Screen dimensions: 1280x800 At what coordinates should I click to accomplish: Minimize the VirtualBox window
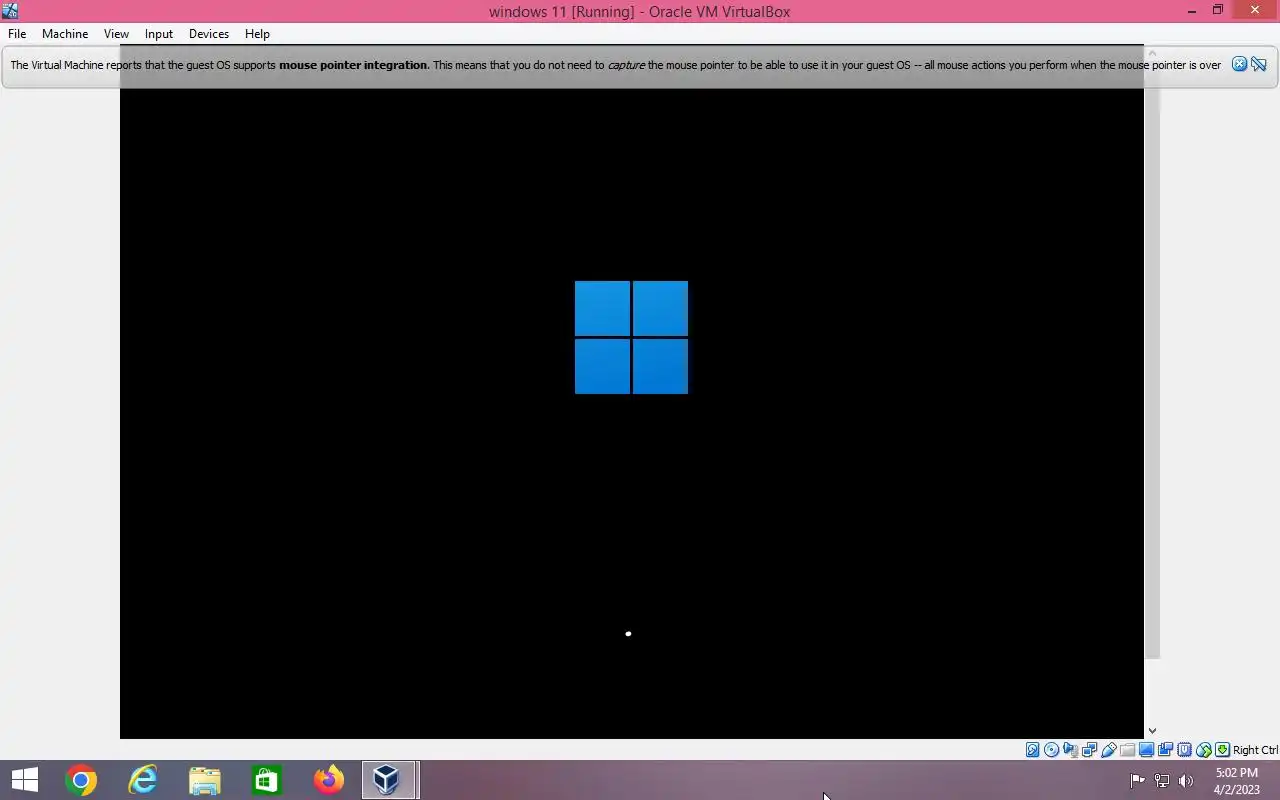point(1192,11)
